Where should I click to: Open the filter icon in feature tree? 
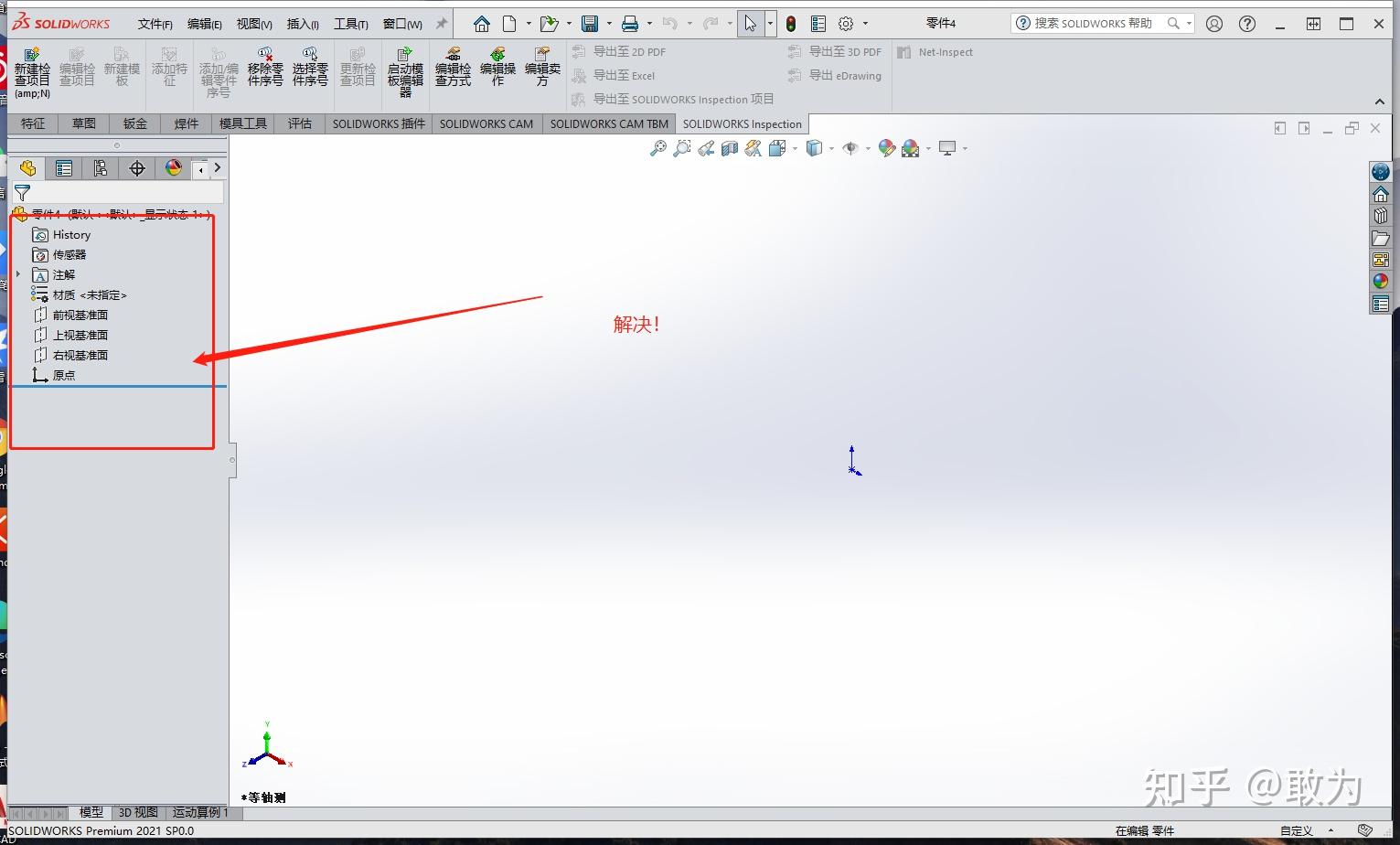click(x=22, y=192)
